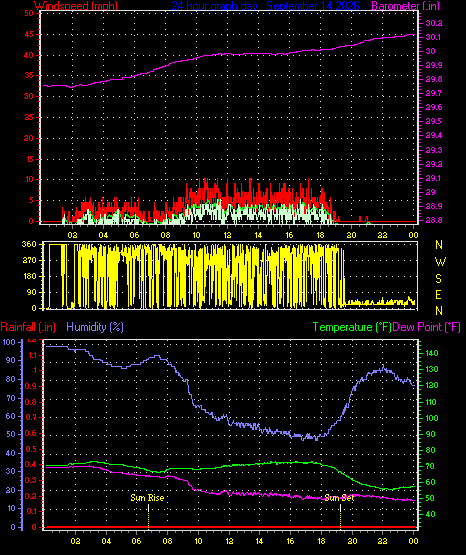Click the 29.1 barometer scale value
Screen dimensions: 466x555
tap(434, 178)
